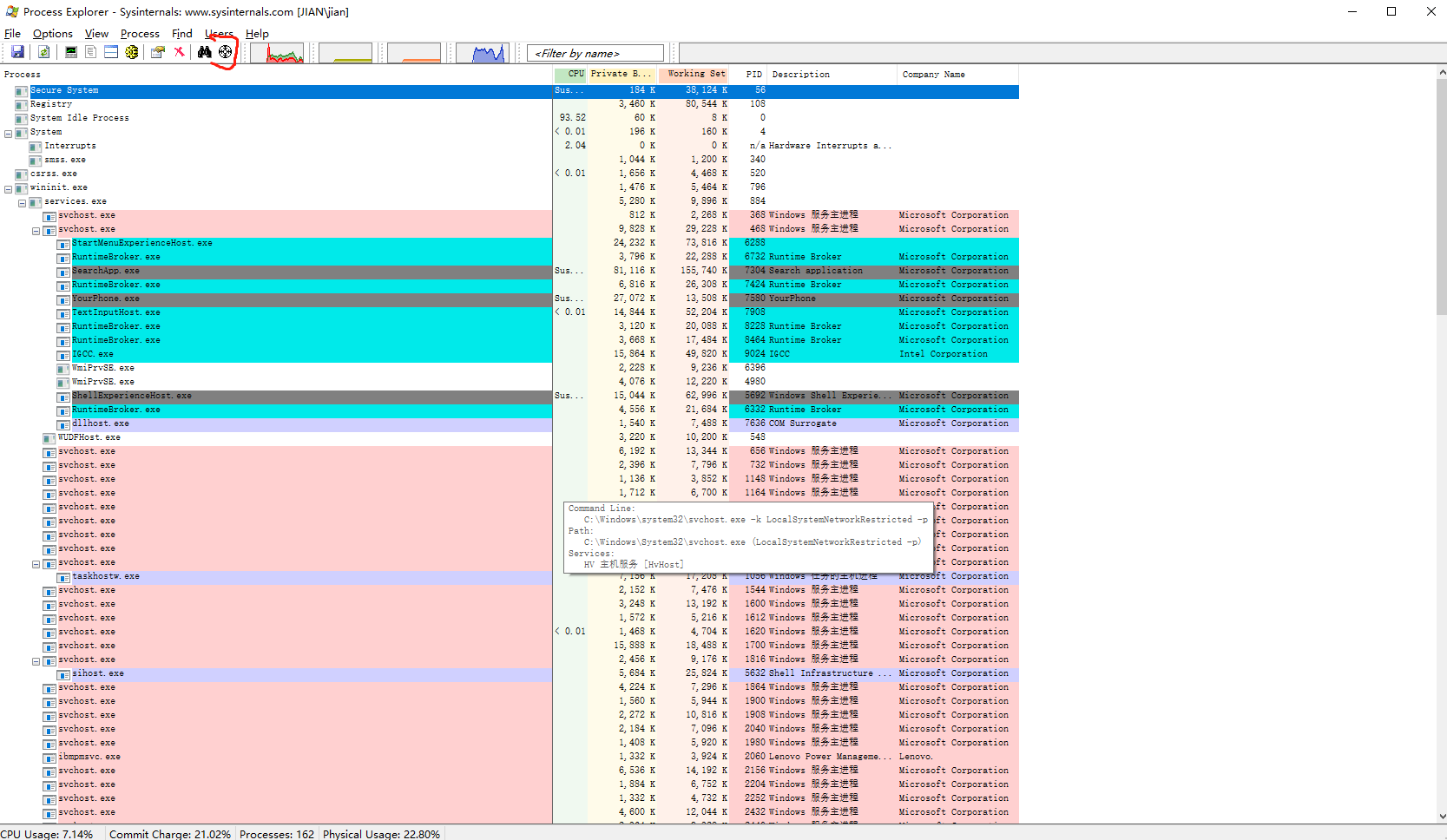This screenshot has width=1447, height=840.
Task: Open the Find menu
Action: (182, 34)
